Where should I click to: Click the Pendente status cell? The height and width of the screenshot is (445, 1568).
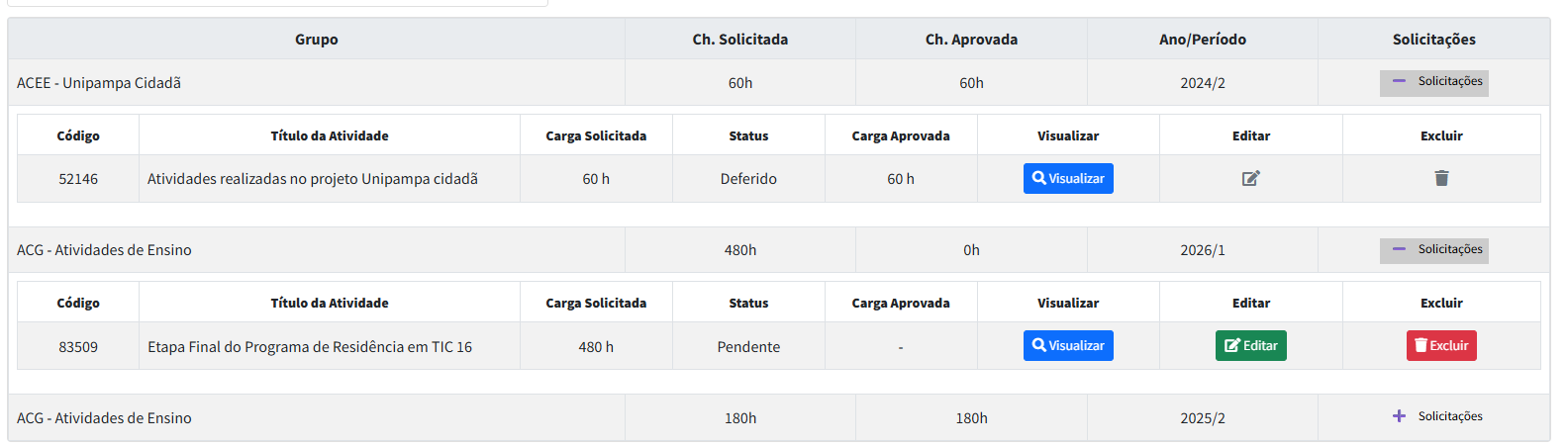click(748, 347)
